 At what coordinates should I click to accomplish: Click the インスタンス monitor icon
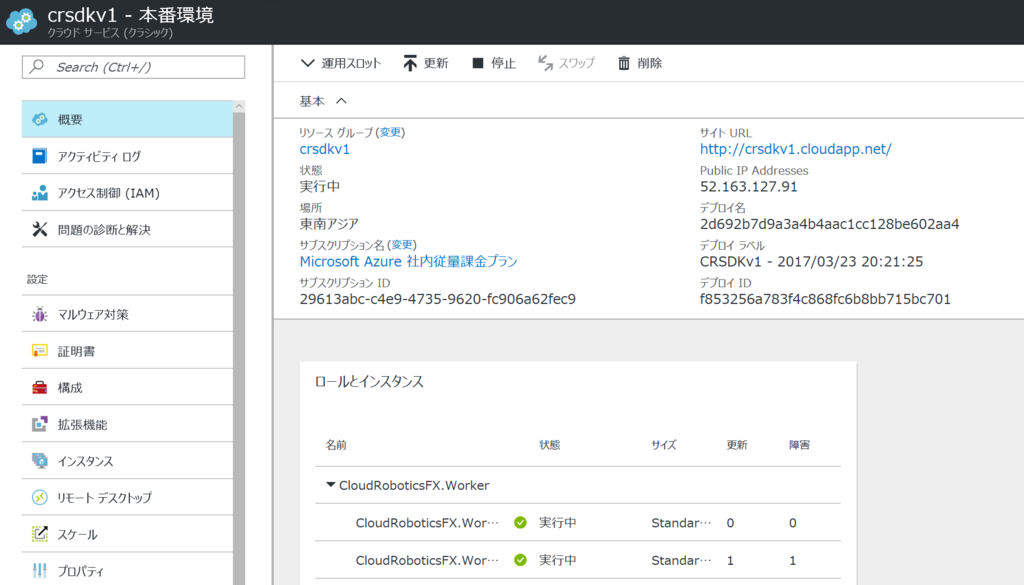39,461
